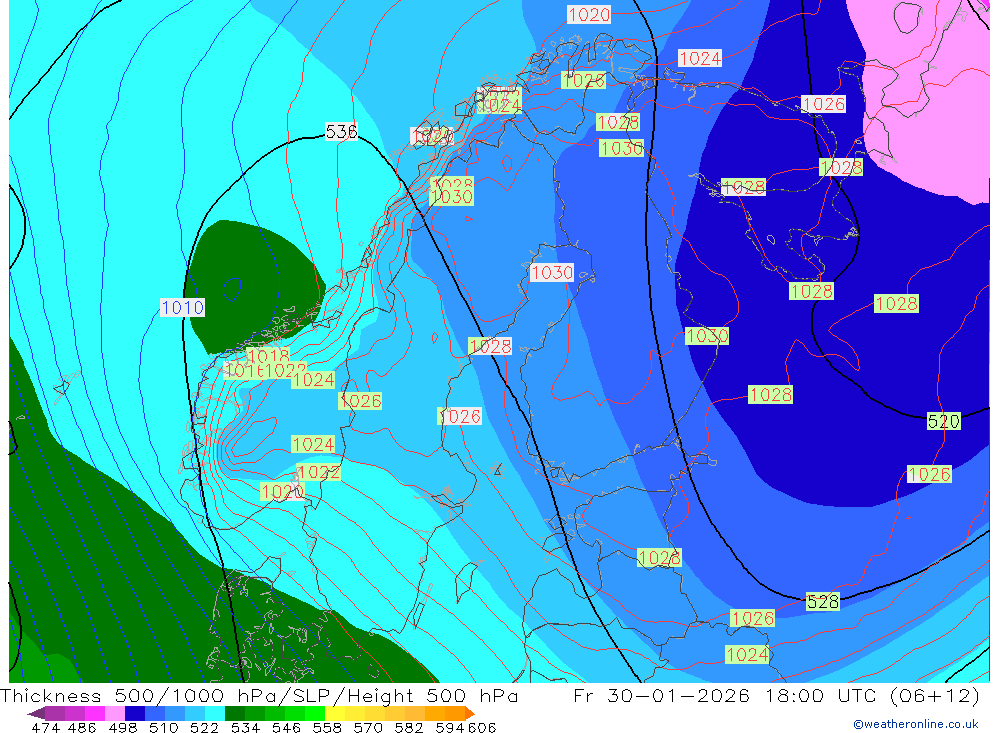Click the legend value 486

tap(82, 727)
